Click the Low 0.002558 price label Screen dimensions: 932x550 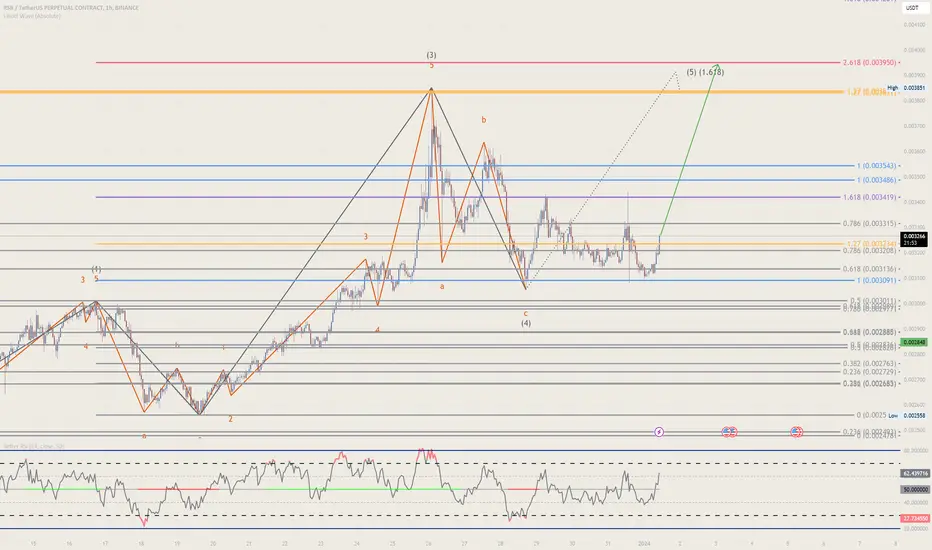point(906,416)
